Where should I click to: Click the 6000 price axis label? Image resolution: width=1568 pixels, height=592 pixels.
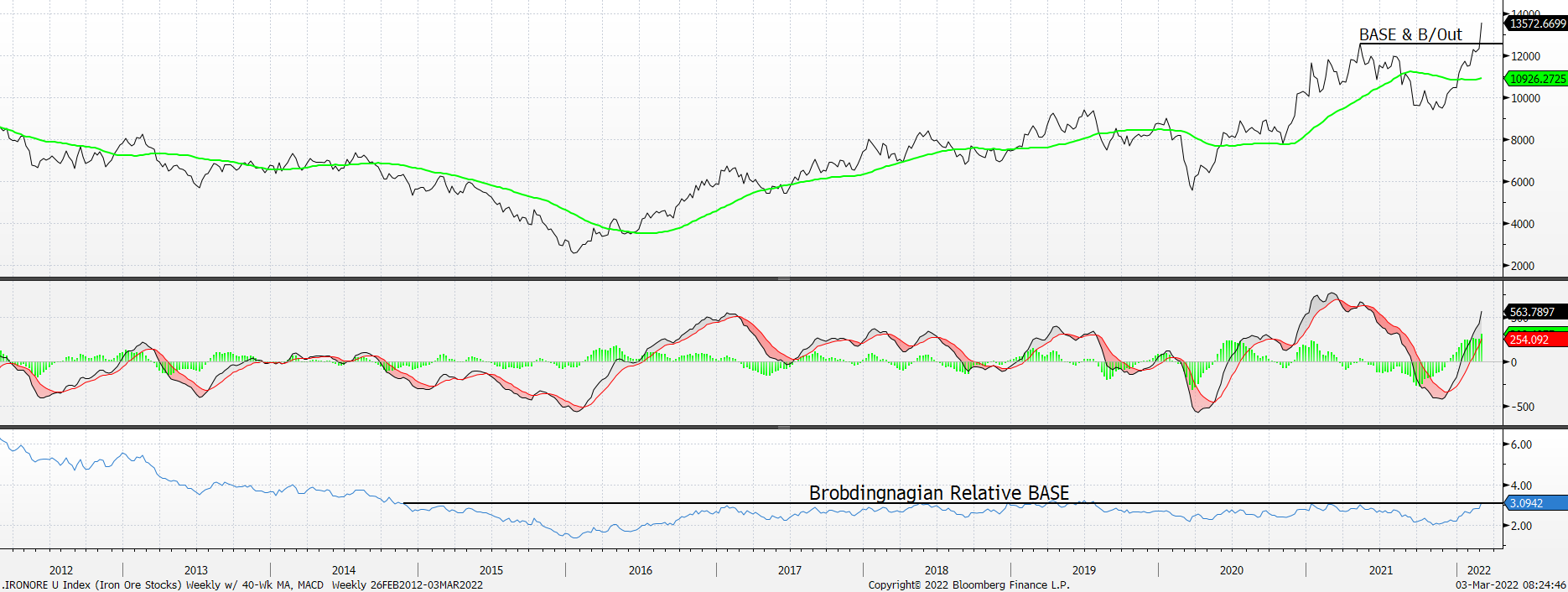1523,182
